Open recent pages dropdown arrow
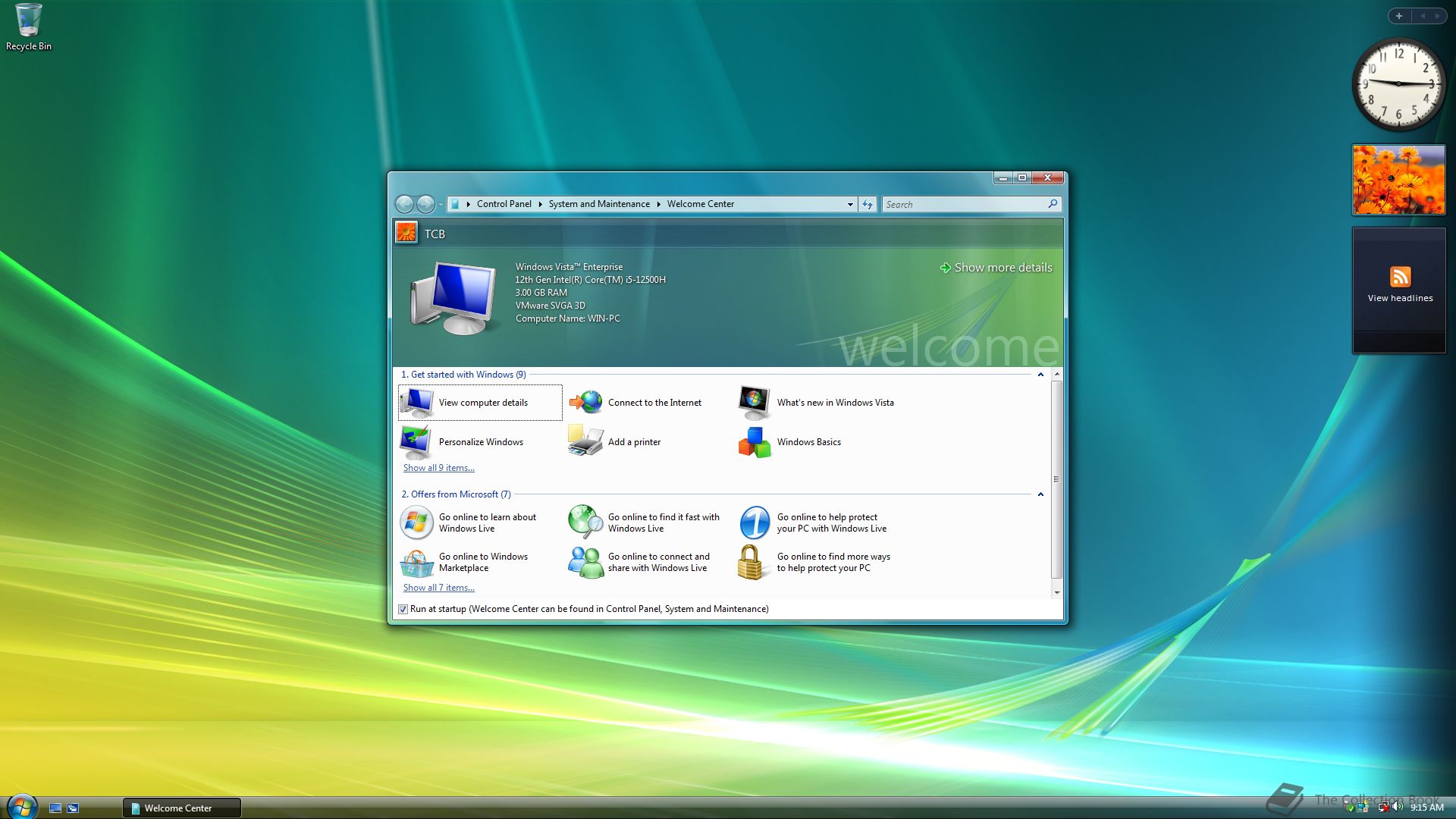1456x819 pixels. point(440,204)
